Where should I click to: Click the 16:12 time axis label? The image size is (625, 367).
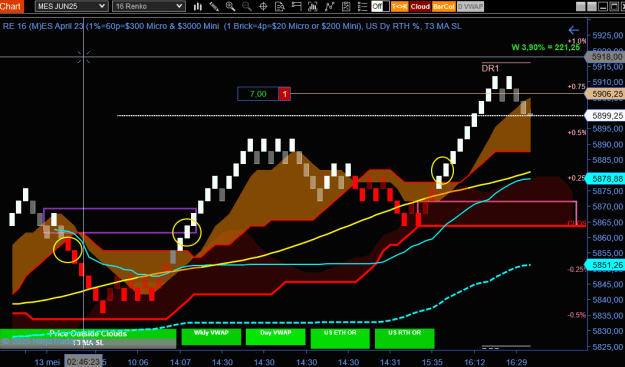click(474, 362)
